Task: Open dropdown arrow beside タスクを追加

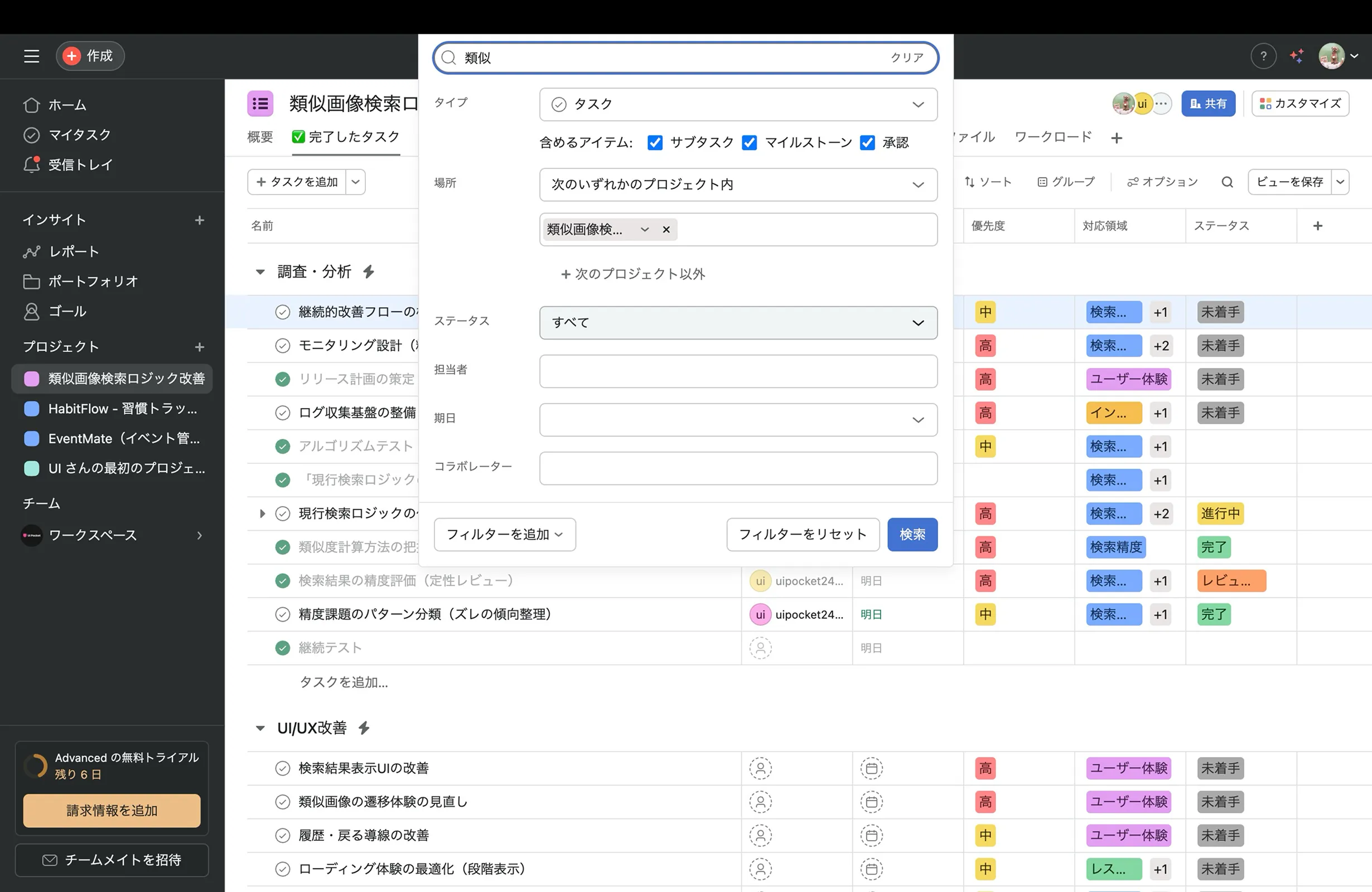Action: pos(356,182)
